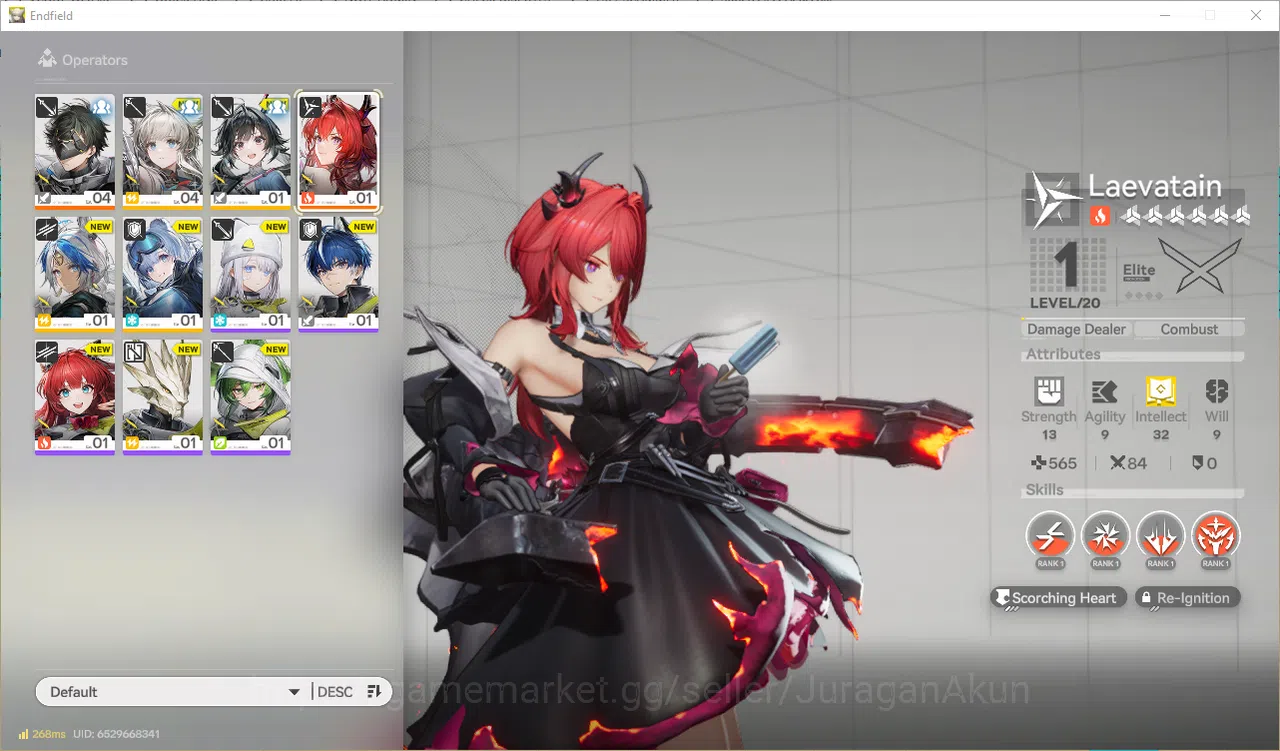Click the UID 6529668341 text

[x=115, y=734]
